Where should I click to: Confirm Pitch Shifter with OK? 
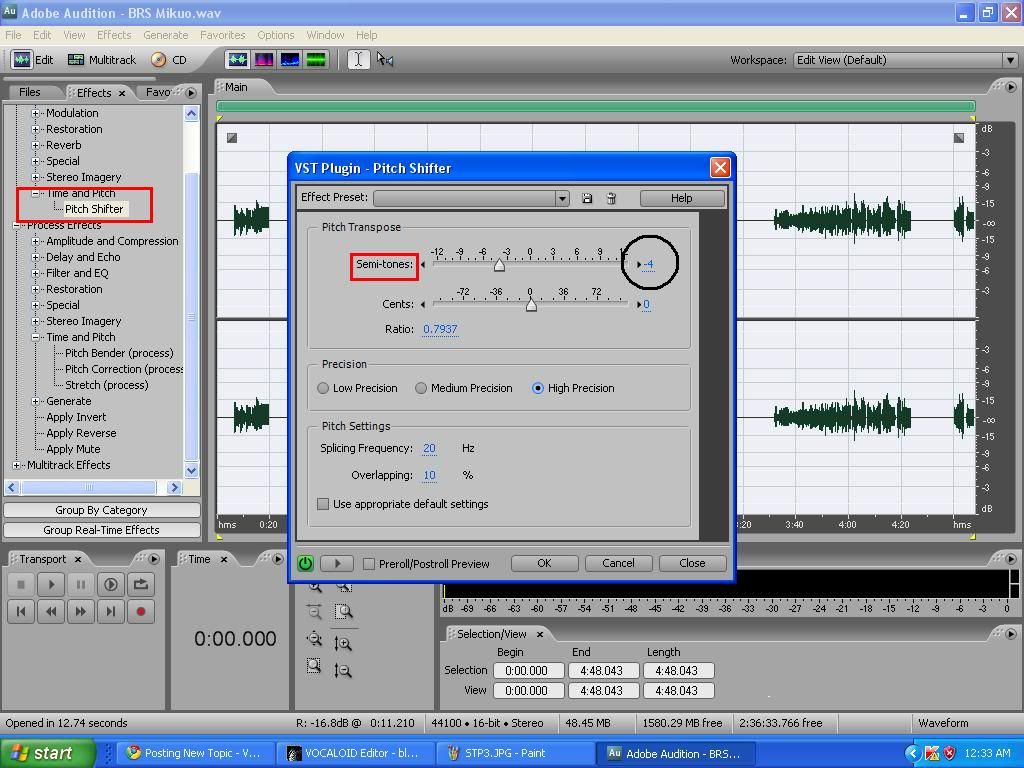point(545,563)
